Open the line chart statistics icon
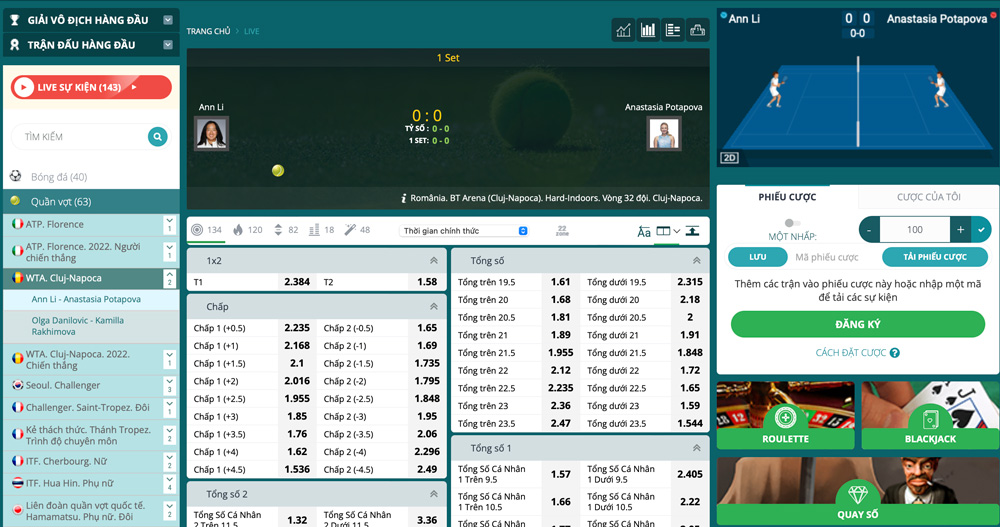 click(x=623, y=30)
